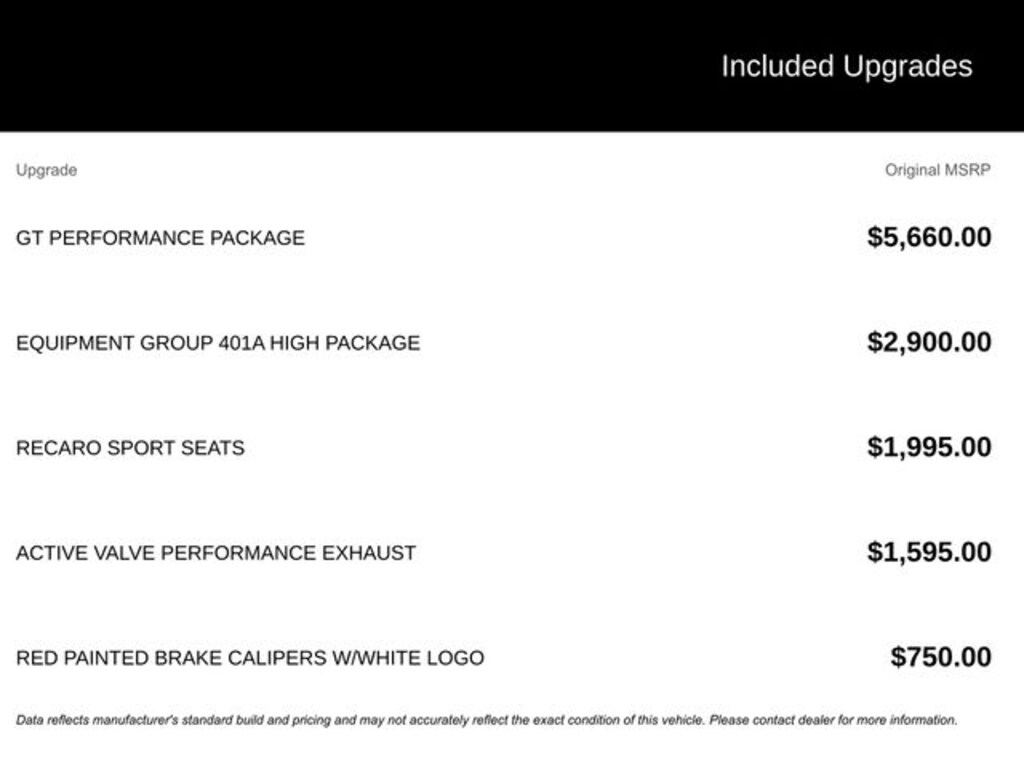This screenshot has width=1024, height=768.
Task: Click the word 'GT' in first upgrade
Action: pos(29,238)
